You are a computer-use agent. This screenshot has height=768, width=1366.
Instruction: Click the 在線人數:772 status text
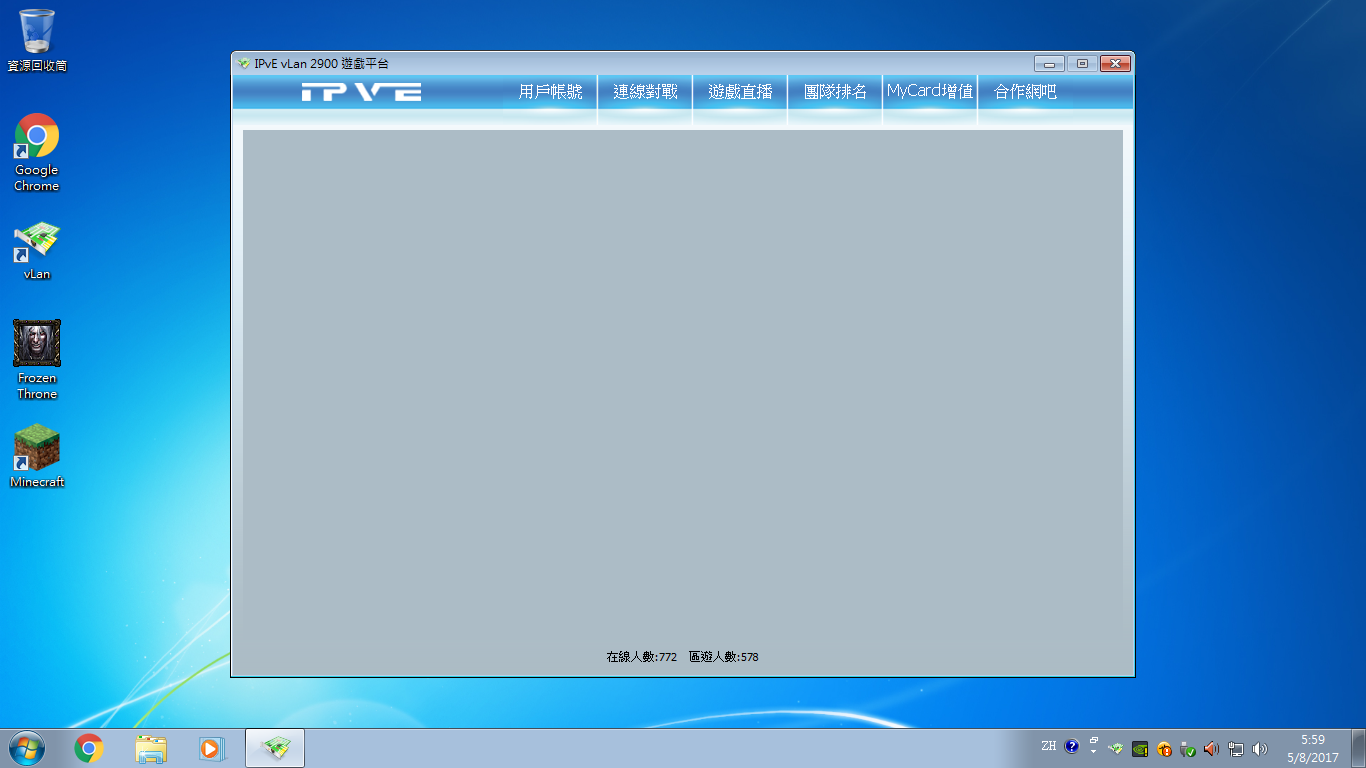[642, 657]
